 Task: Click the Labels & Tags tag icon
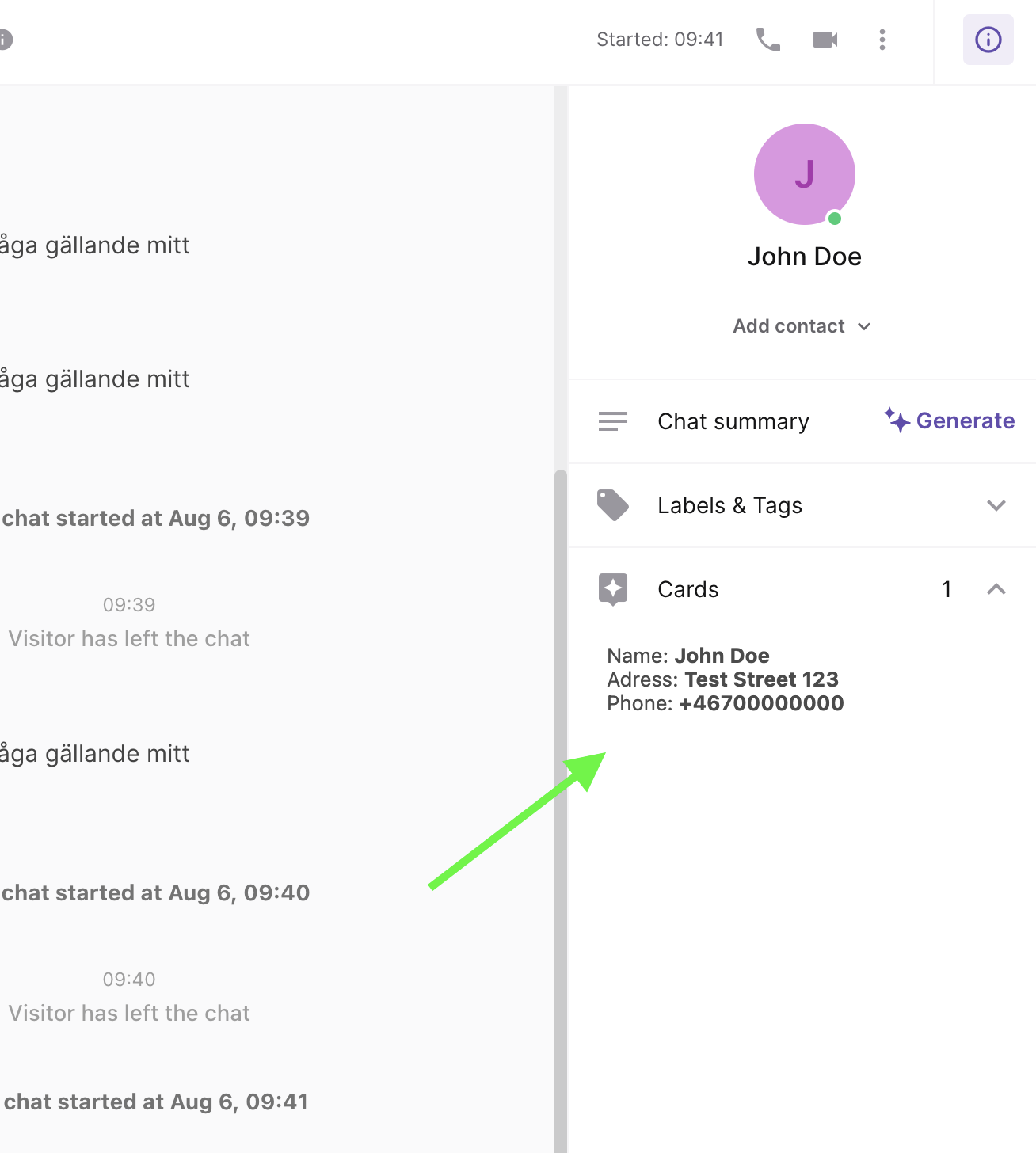612,505
